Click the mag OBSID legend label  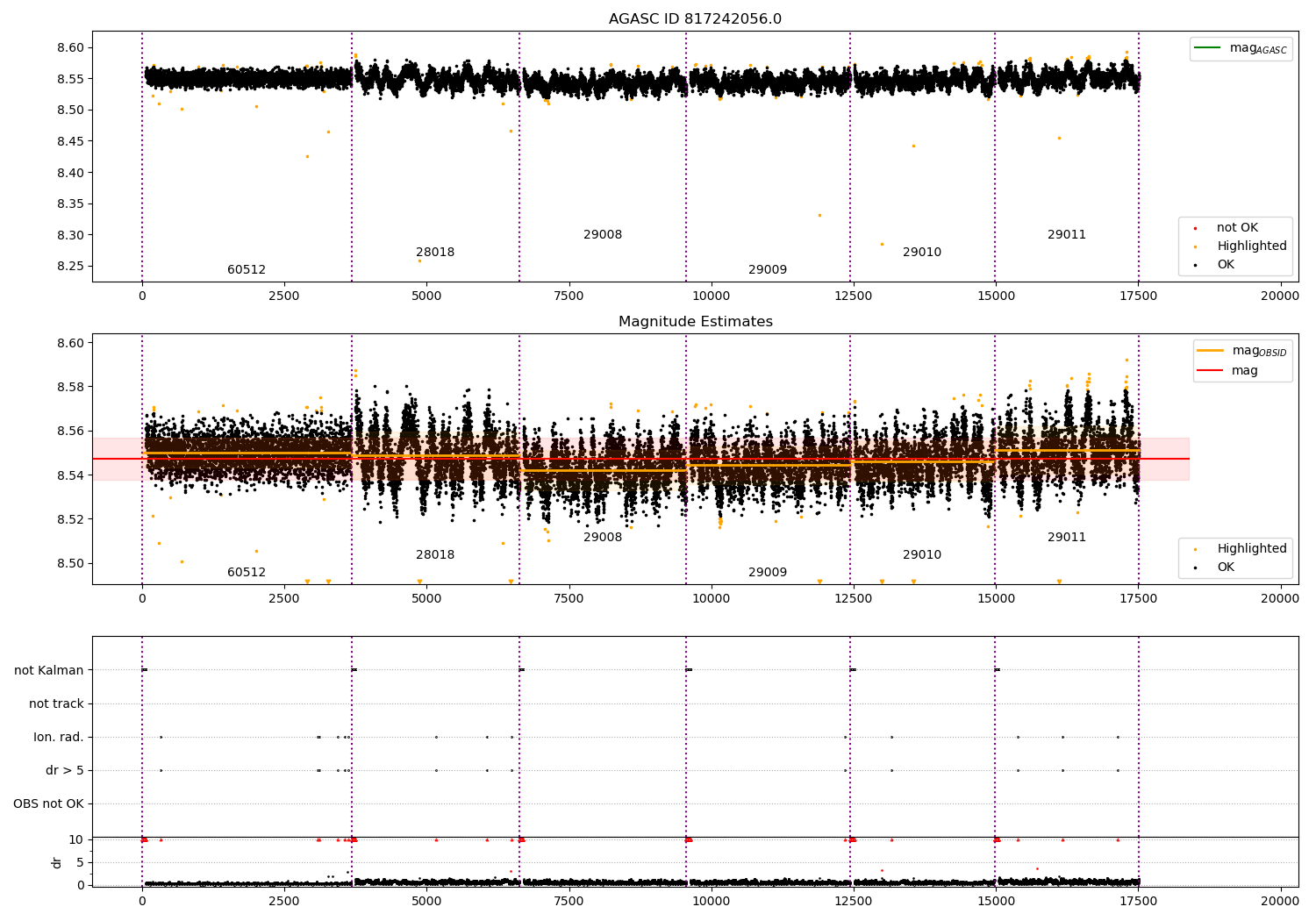[x=1259, y=352]
